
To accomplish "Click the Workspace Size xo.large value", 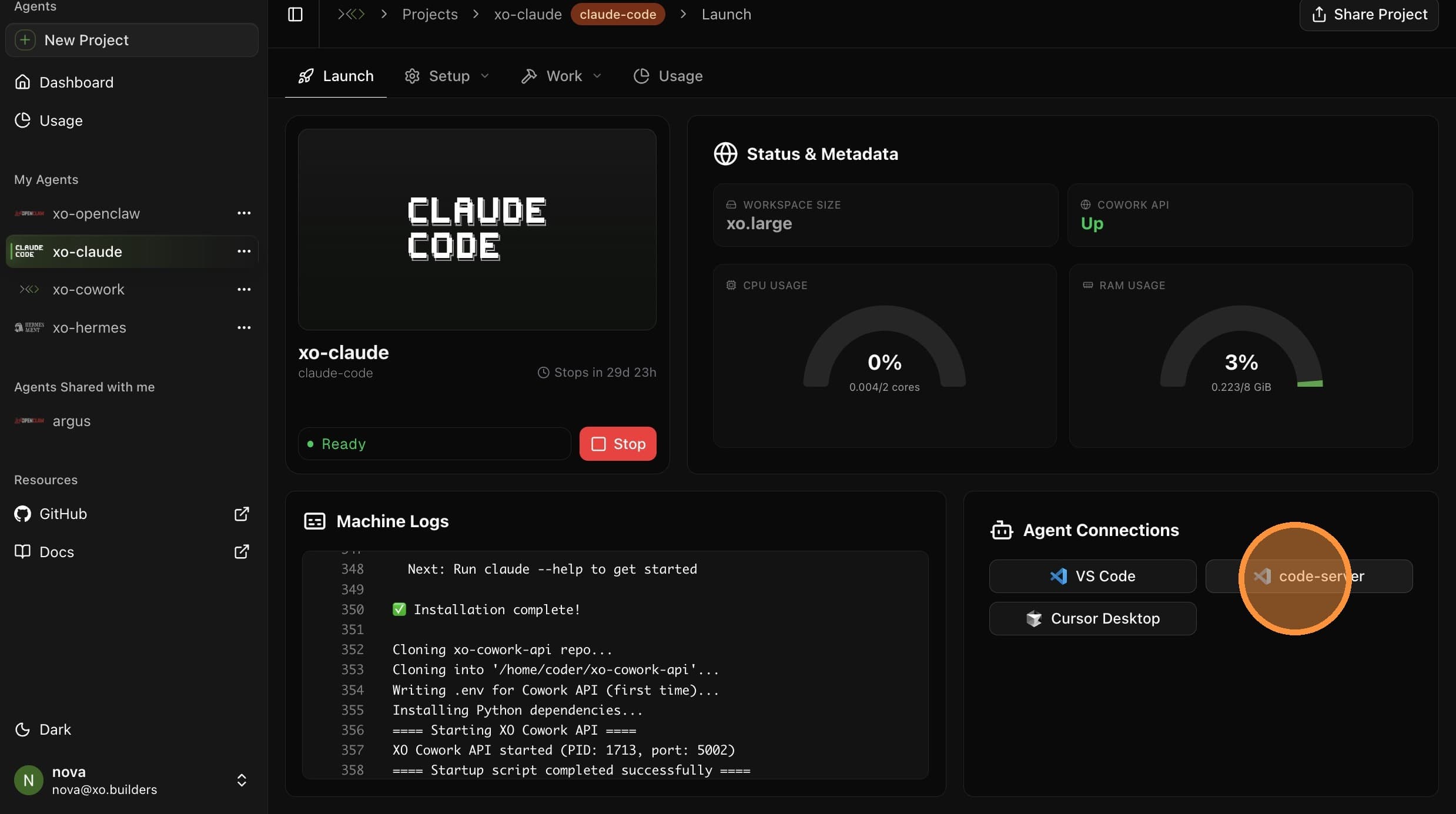I will click(759, 224).
